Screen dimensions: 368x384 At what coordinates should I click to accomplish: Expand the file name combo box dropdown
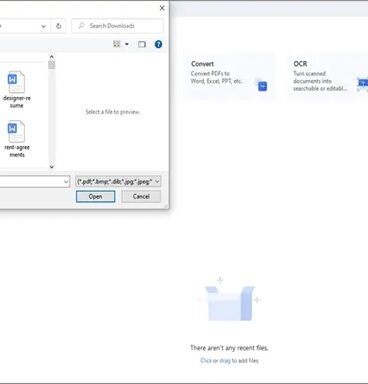(66, 182)
